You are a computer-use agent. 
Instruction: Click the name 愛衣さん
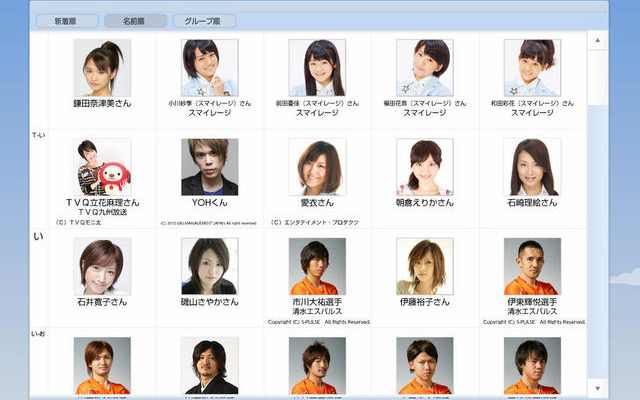click(317, 202)
